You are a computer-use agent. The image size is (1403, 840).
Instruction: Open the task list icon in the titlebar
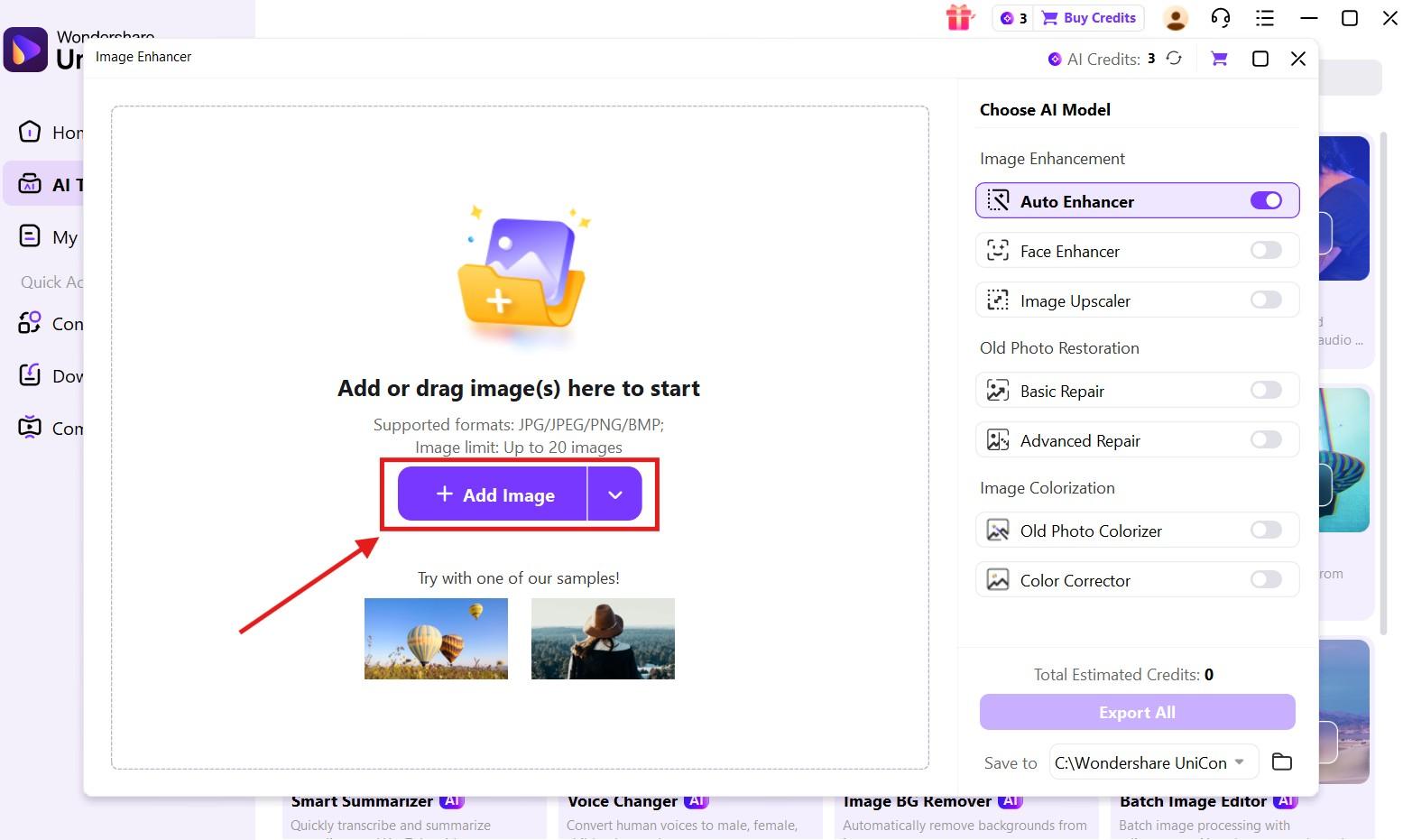(1264, 17)
